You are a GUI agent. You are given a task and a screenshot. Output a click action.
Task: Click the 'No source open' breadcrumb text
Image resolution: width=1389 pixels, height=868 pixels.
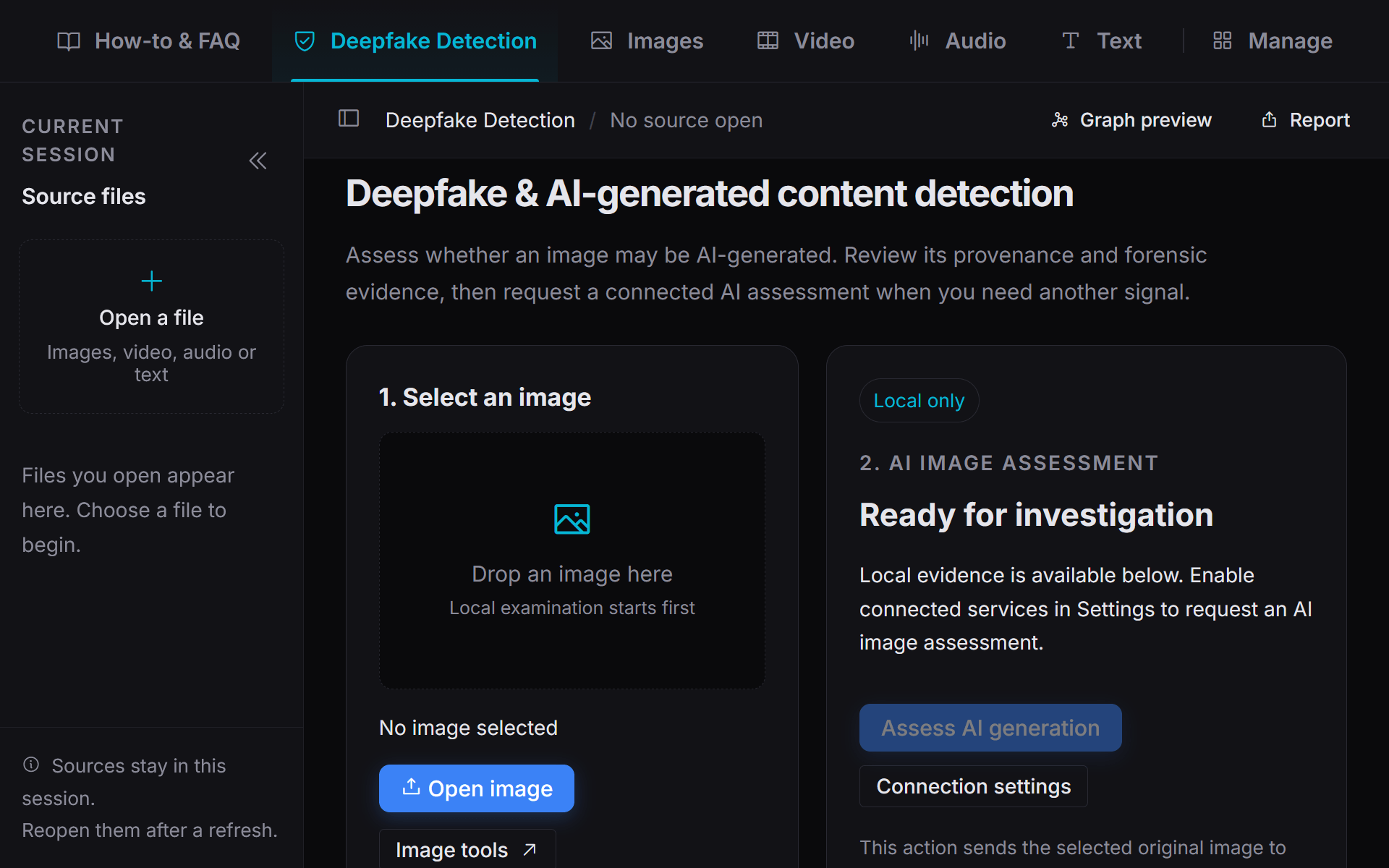point(686,120)
